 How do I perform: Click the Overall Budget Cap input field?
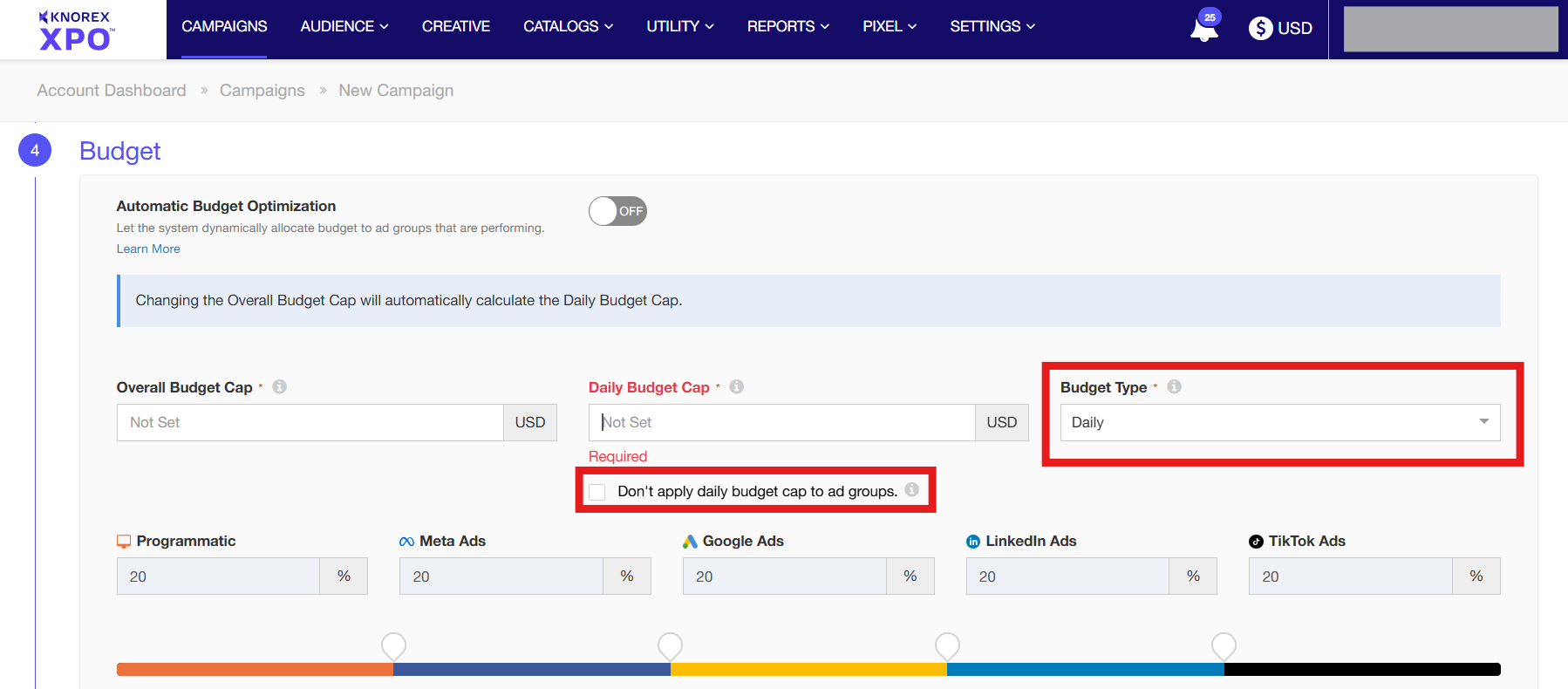(310, 422)
